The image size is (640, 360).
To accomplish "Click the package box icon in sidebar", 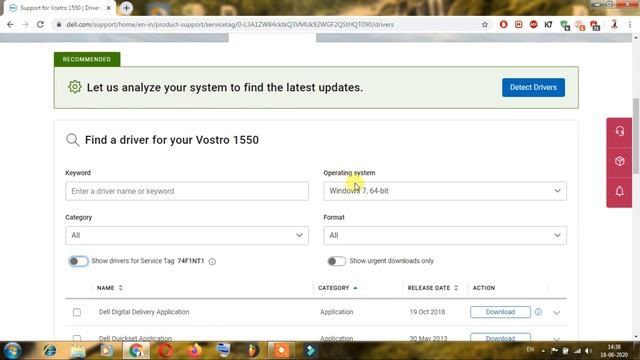I will click(619, 161).
